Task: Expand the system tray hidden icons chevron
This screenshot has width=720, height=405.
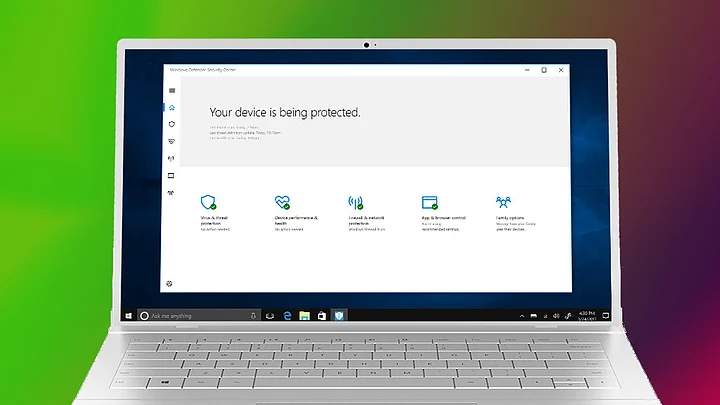Action: [x=523, y=316]
